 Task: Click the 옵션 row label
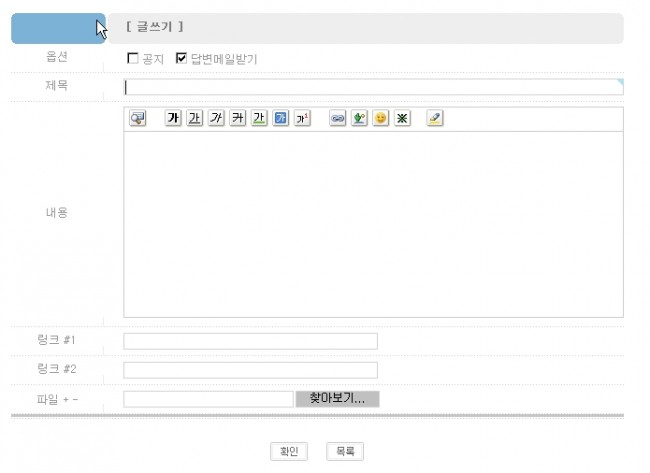pos(56,56)
